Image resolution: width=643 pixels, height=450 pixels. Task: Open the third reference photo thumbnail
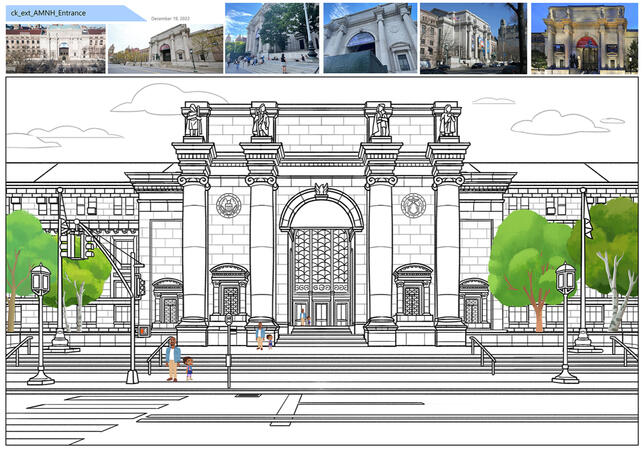point(272,38)
